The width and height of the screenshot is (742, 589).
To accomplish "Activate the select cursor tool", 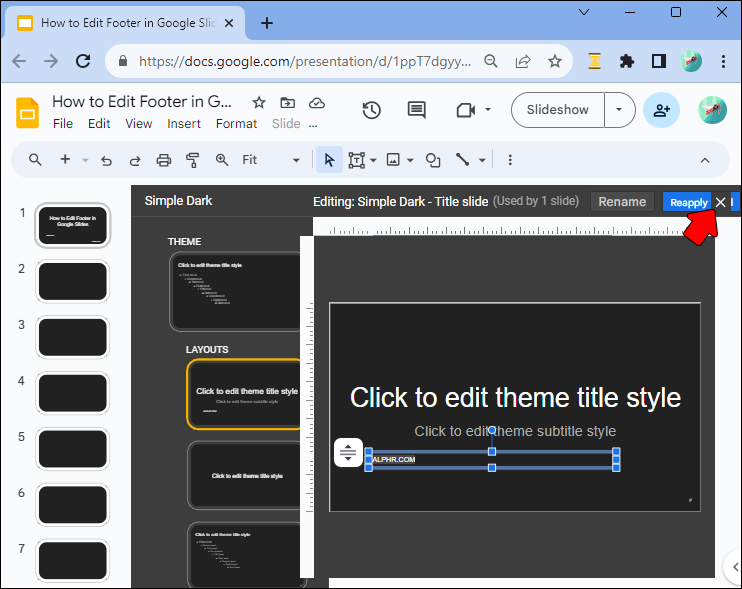I will (x=328, y=160).
